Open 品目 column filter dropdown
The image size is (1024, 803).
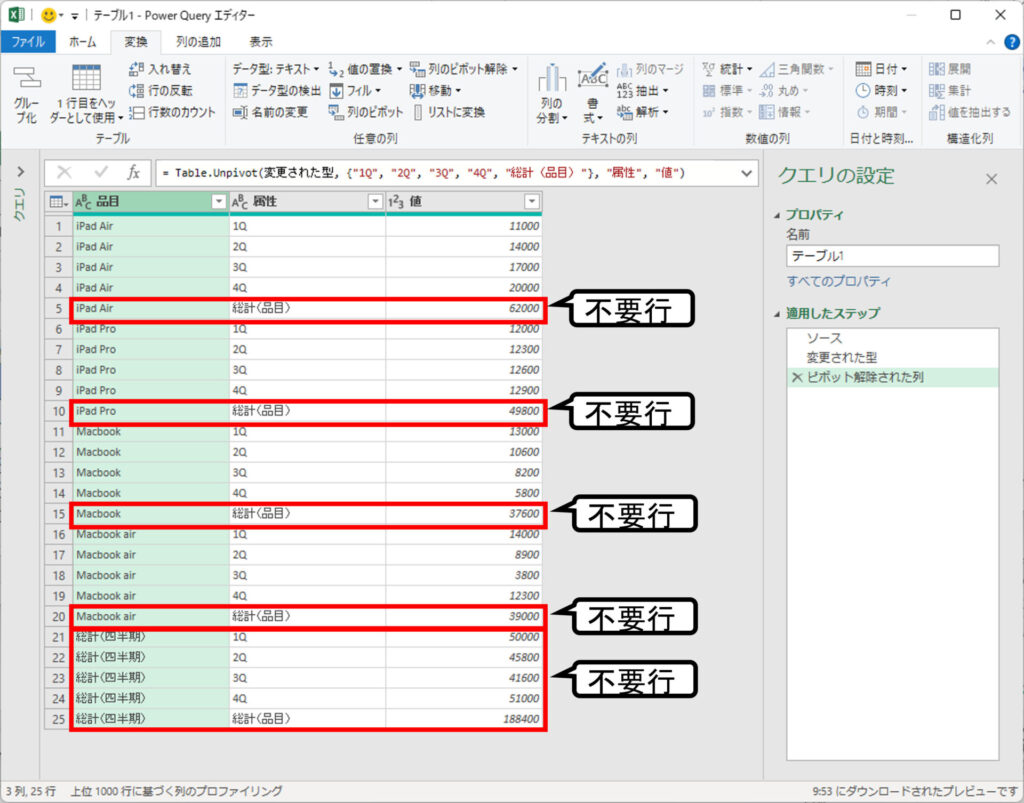point(219,202)
